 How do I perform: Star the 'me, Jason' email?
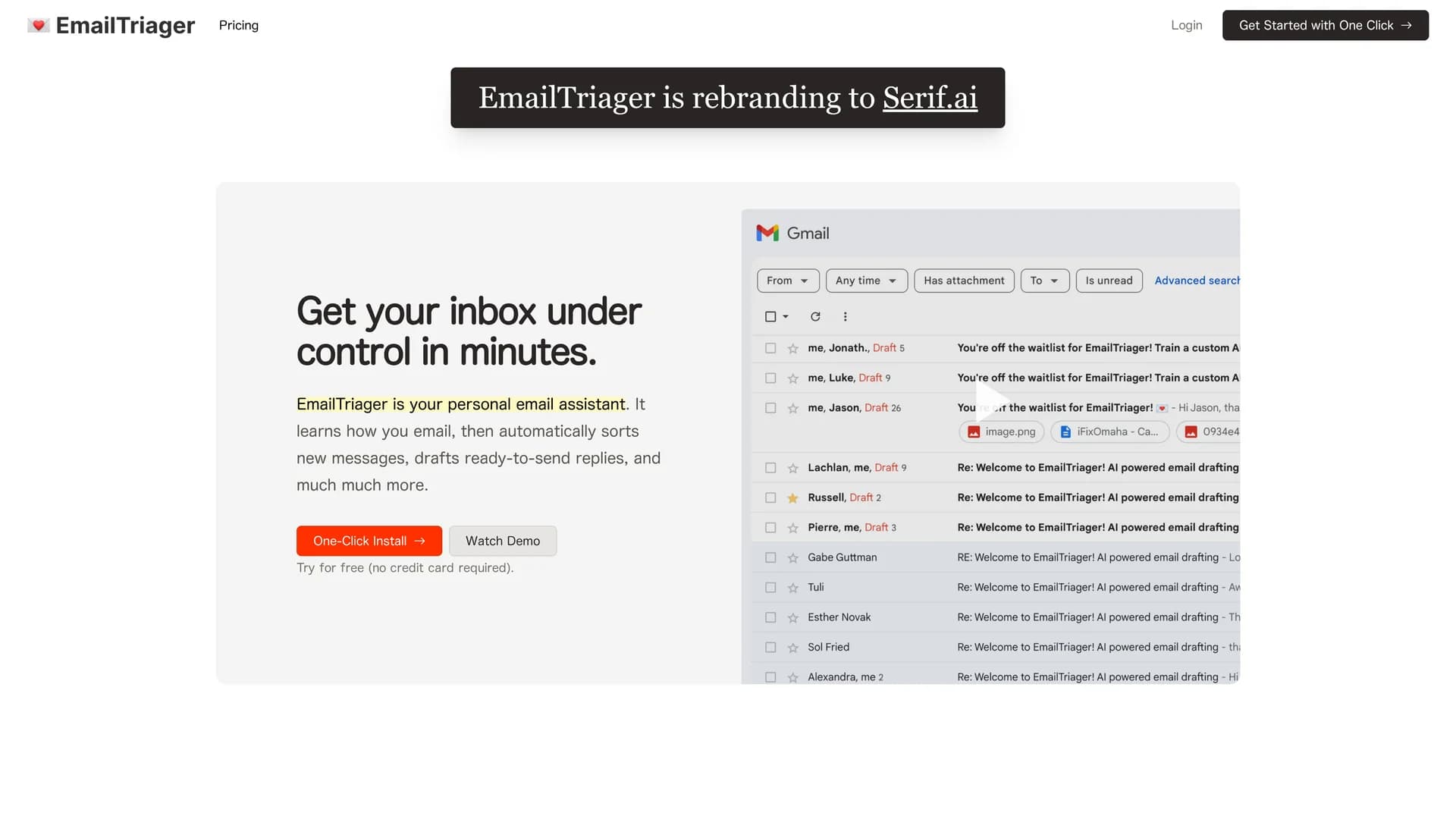792,408
